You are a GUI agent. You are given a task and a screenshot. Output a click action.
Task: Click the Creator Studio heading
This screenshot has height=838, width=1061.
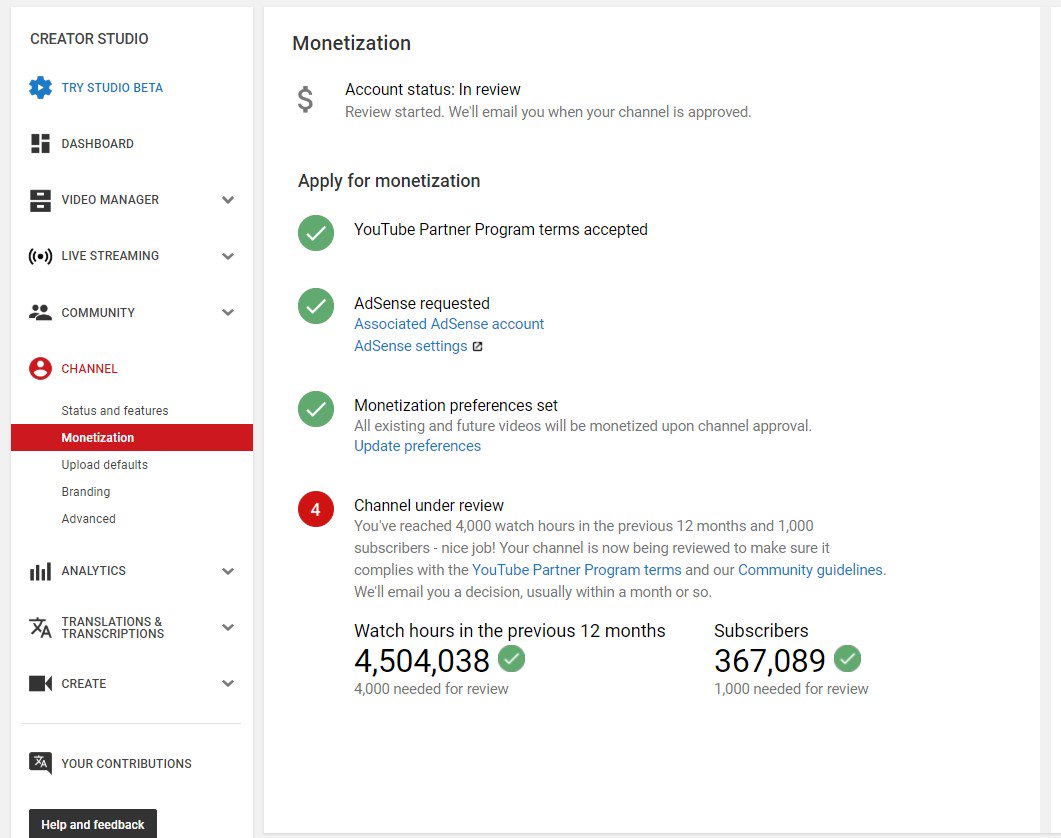pos(89,39)
